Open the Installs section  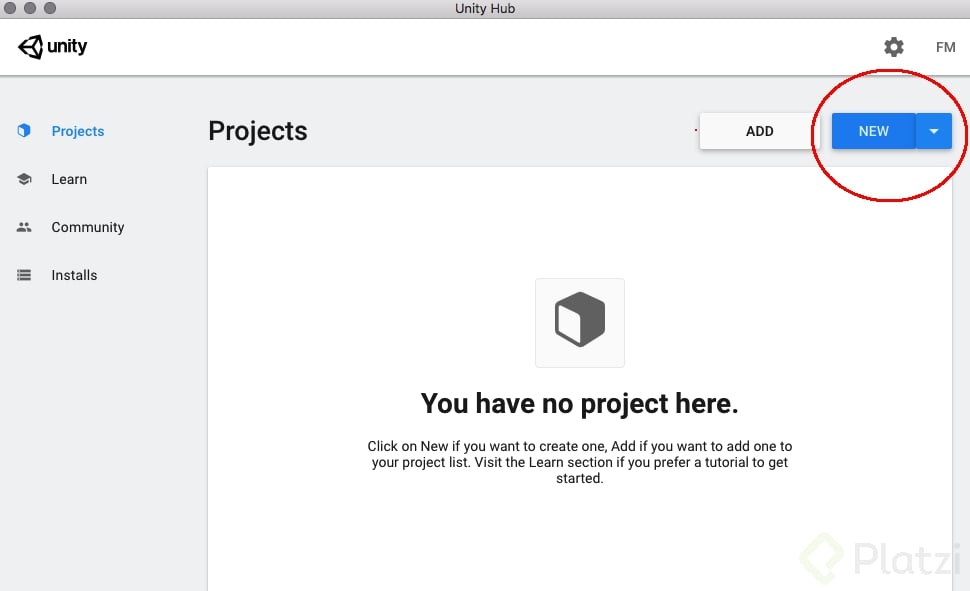click(x=74, y=275)
